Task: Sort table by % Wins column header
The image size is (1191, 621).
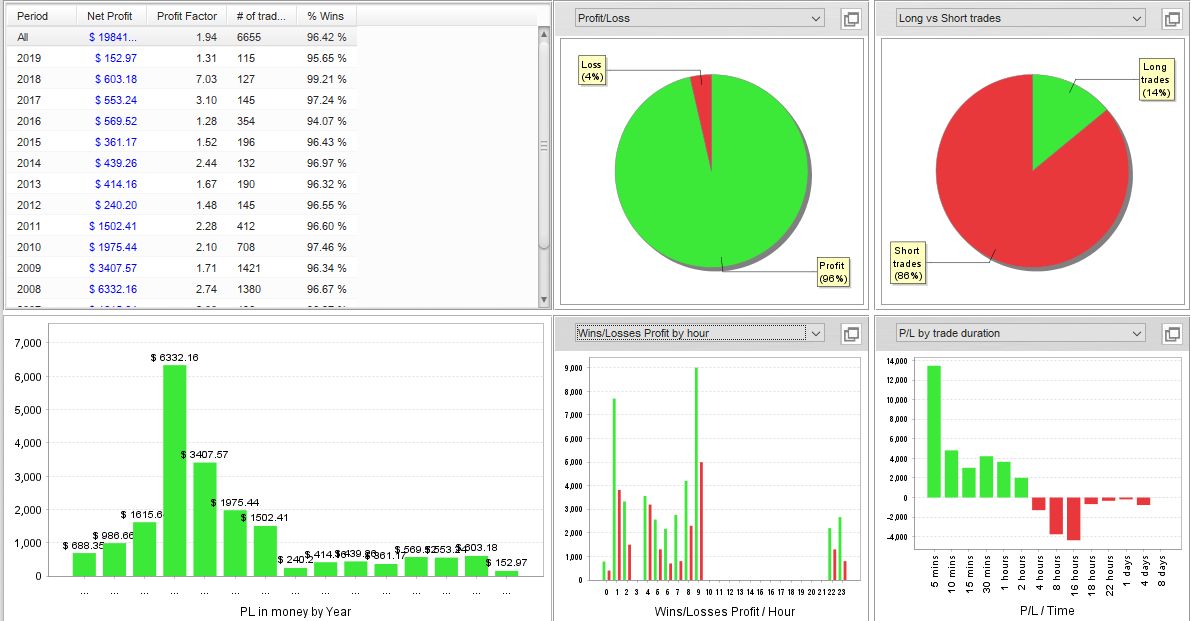Action: (326, 16)
